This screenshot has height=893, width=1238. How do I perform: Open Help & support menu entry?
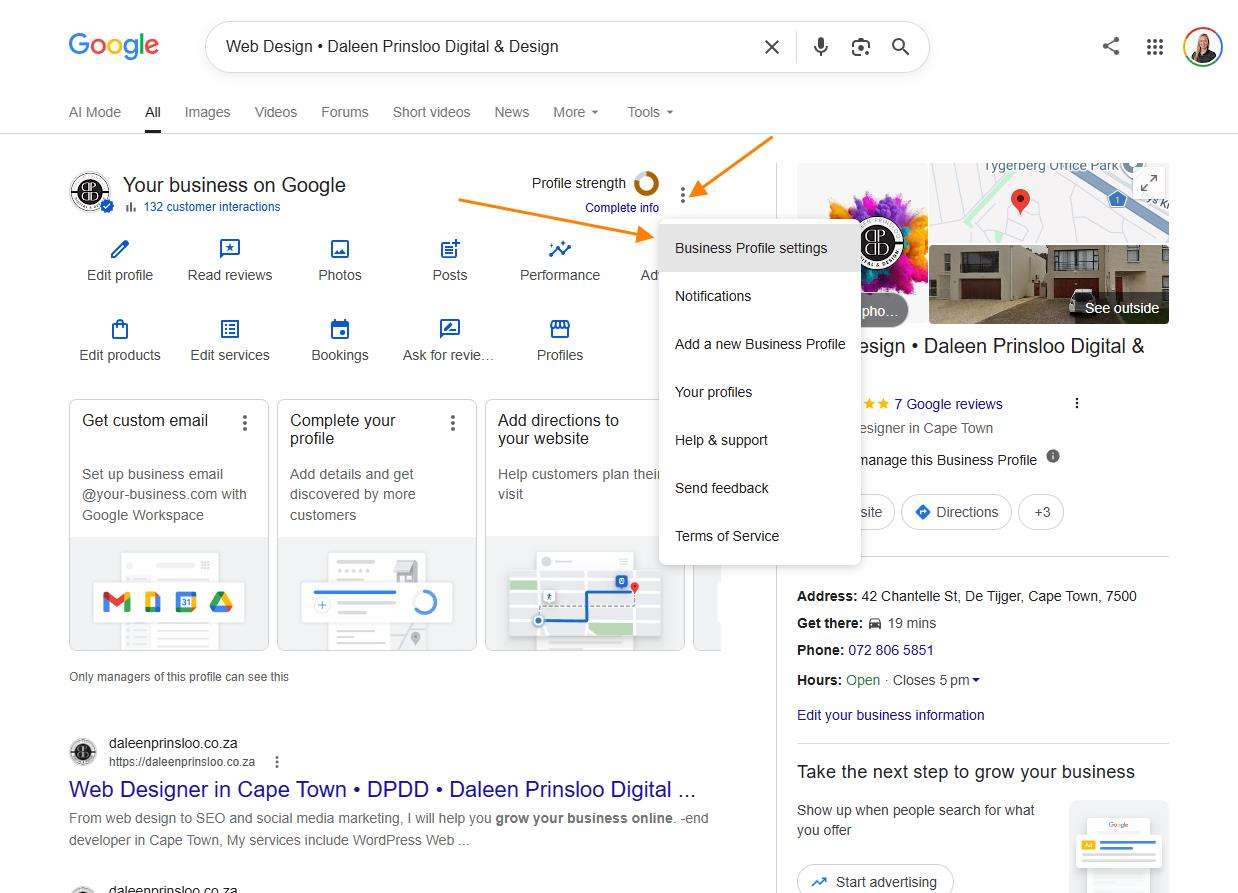(760, 440)
